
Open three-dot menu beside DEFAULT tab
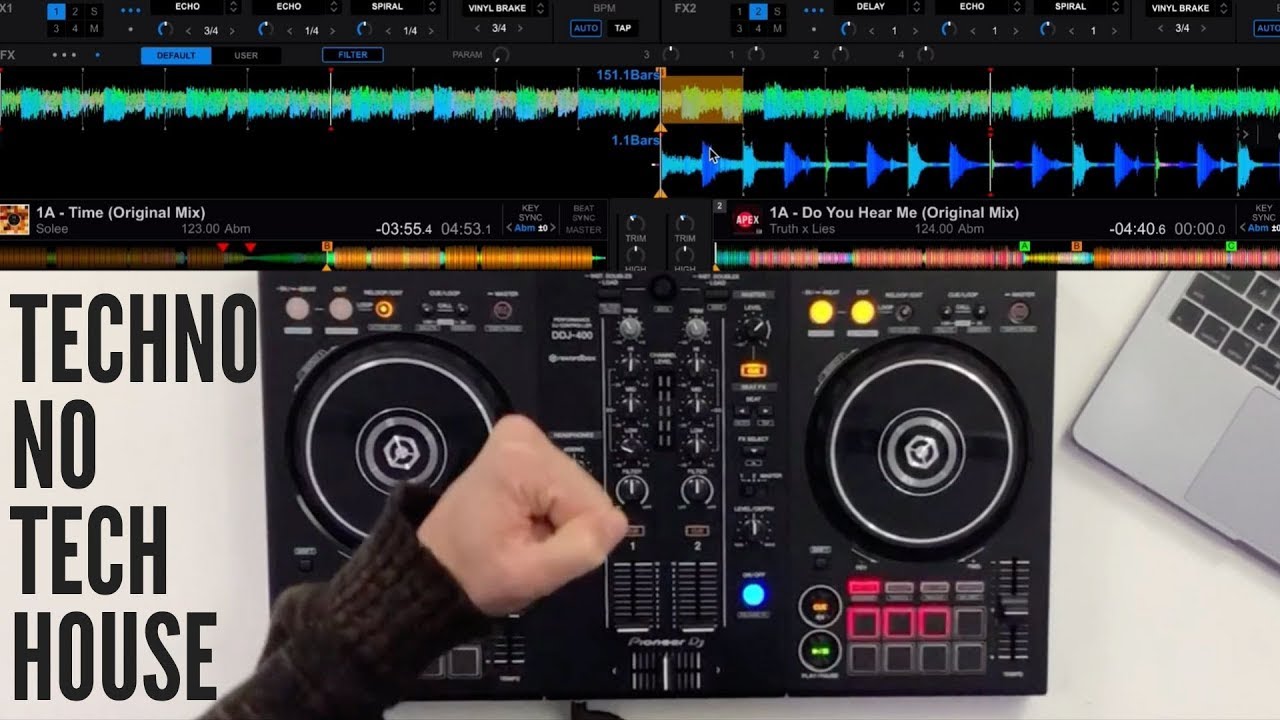[x=63, y=55]
